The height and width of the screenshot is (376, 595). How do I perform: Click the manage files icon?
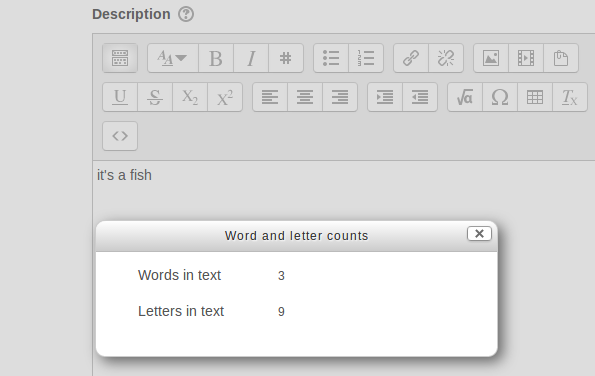pyautogui.click(x=561, y=58)
